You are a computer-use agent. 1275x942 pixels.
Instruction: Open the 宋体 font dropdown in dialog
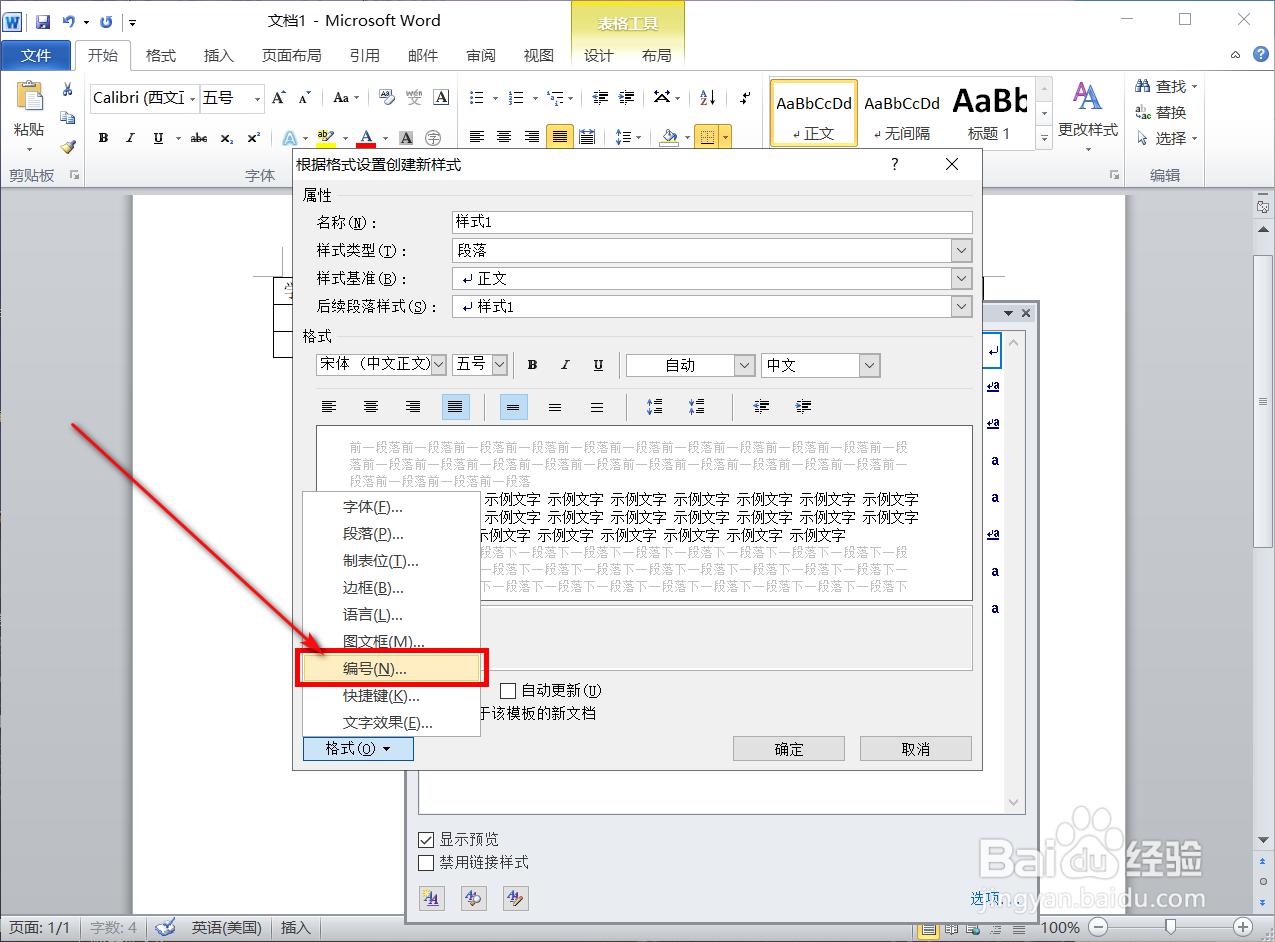tap(438, 365)
